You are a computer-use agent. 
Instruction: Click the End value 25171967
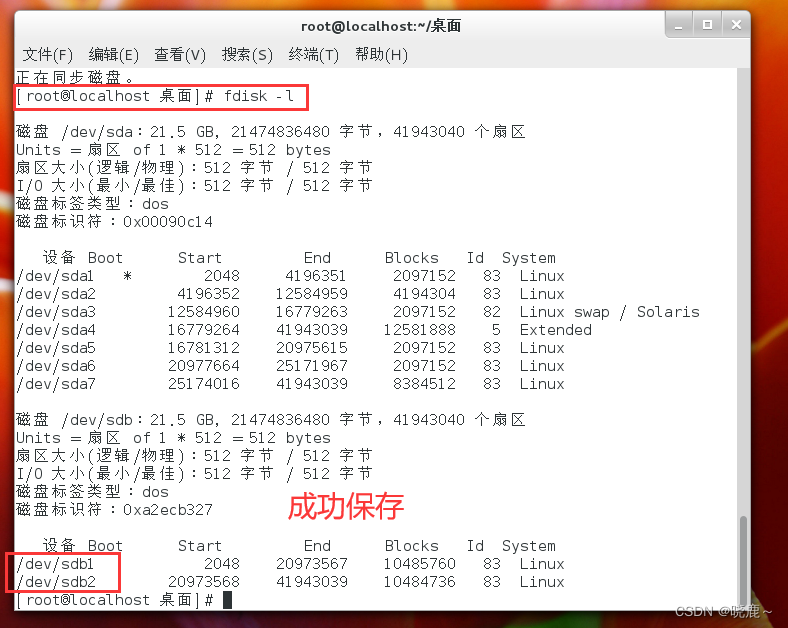point(312,366)
